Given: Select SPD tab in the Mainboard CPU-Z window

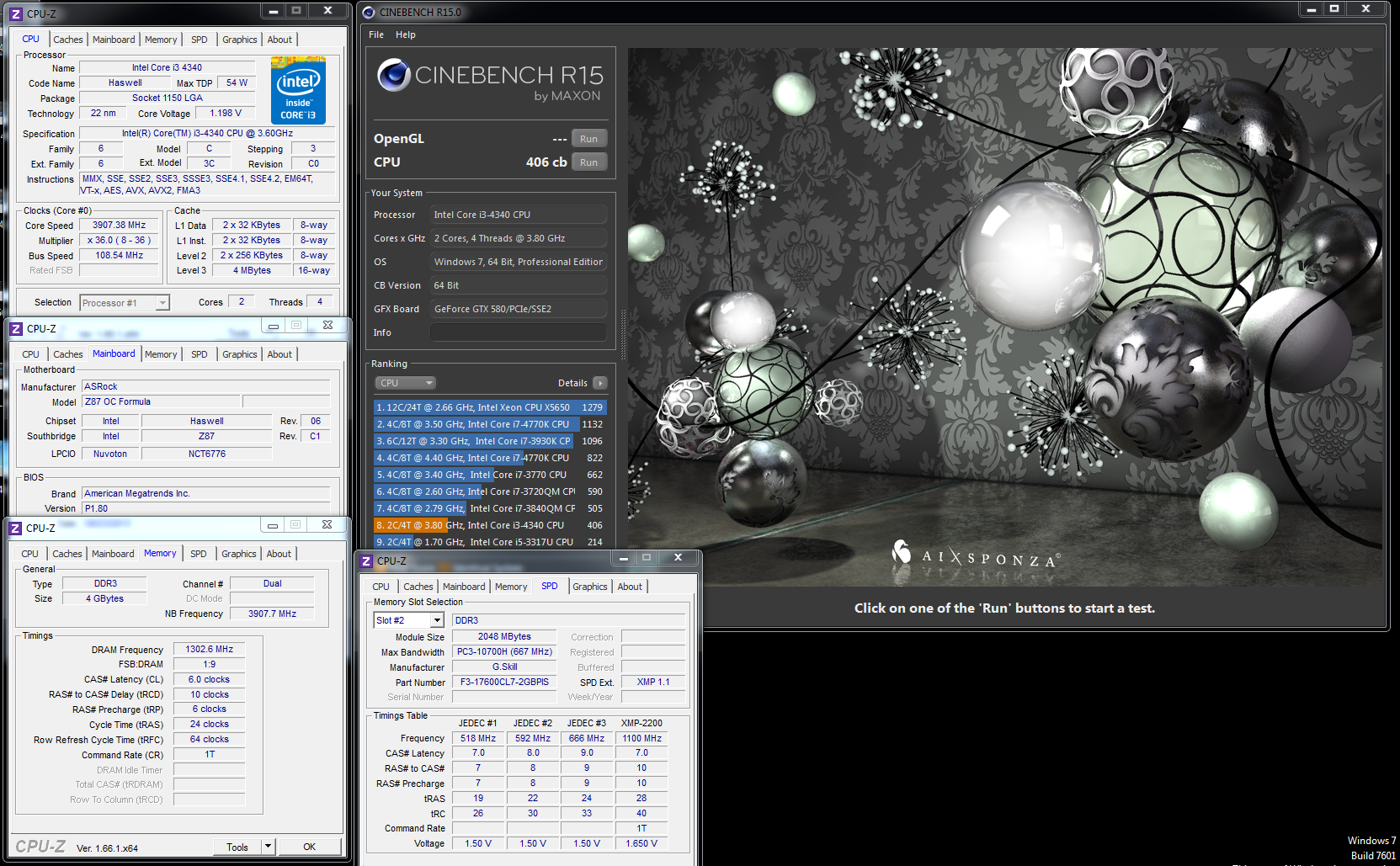Looking at the screenshot, I should tap(200, 354).
